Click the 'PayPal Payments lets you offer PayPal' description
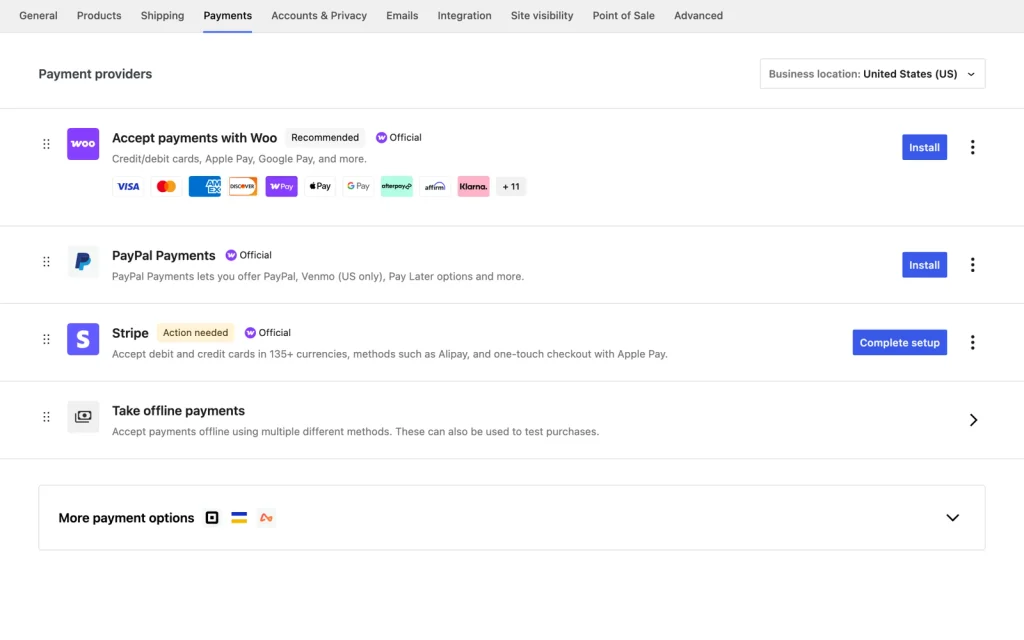The height and width of the screenshot is (640, 1024). (x=317, y=276)
